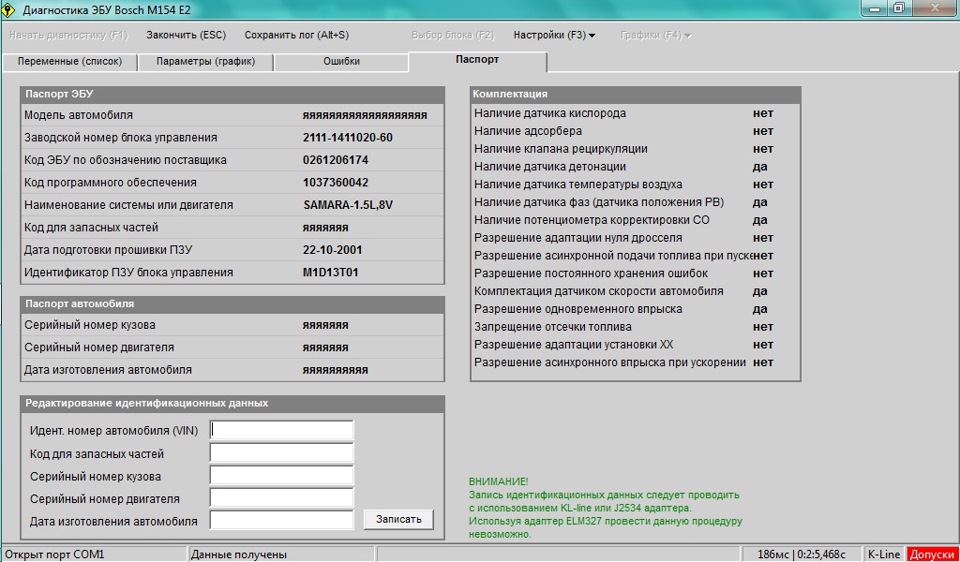Click 'Заводской номер блока управления' label

tap(121, 138)
